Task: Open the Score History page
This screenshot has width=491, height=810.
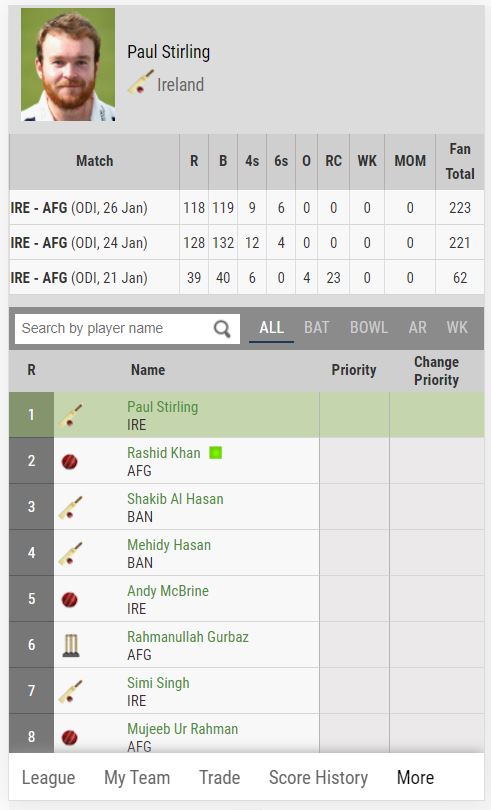Action: pos(318,777)
